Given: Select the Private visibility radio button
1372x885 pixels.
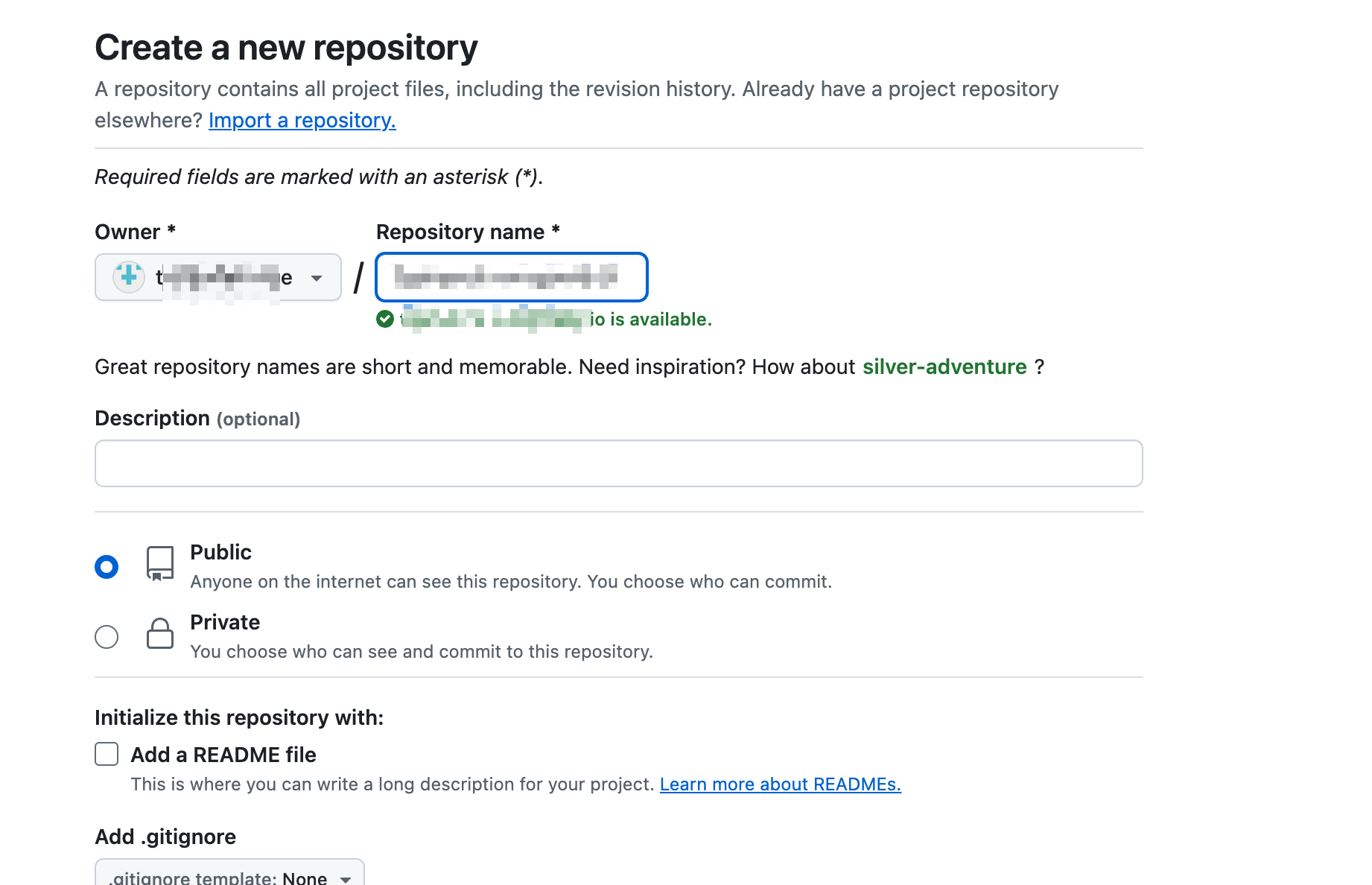Looking at the screenshot, I should 107,637.
